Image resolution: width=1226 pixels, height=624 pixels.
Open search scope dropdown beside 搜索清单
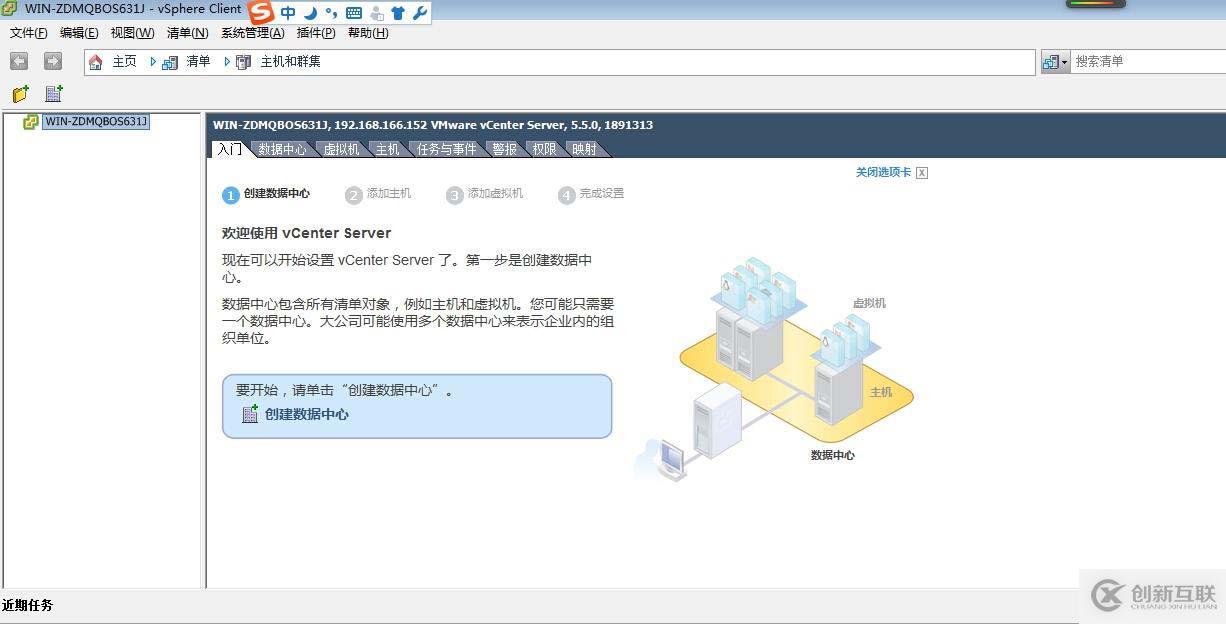(x=1055, y=62)
